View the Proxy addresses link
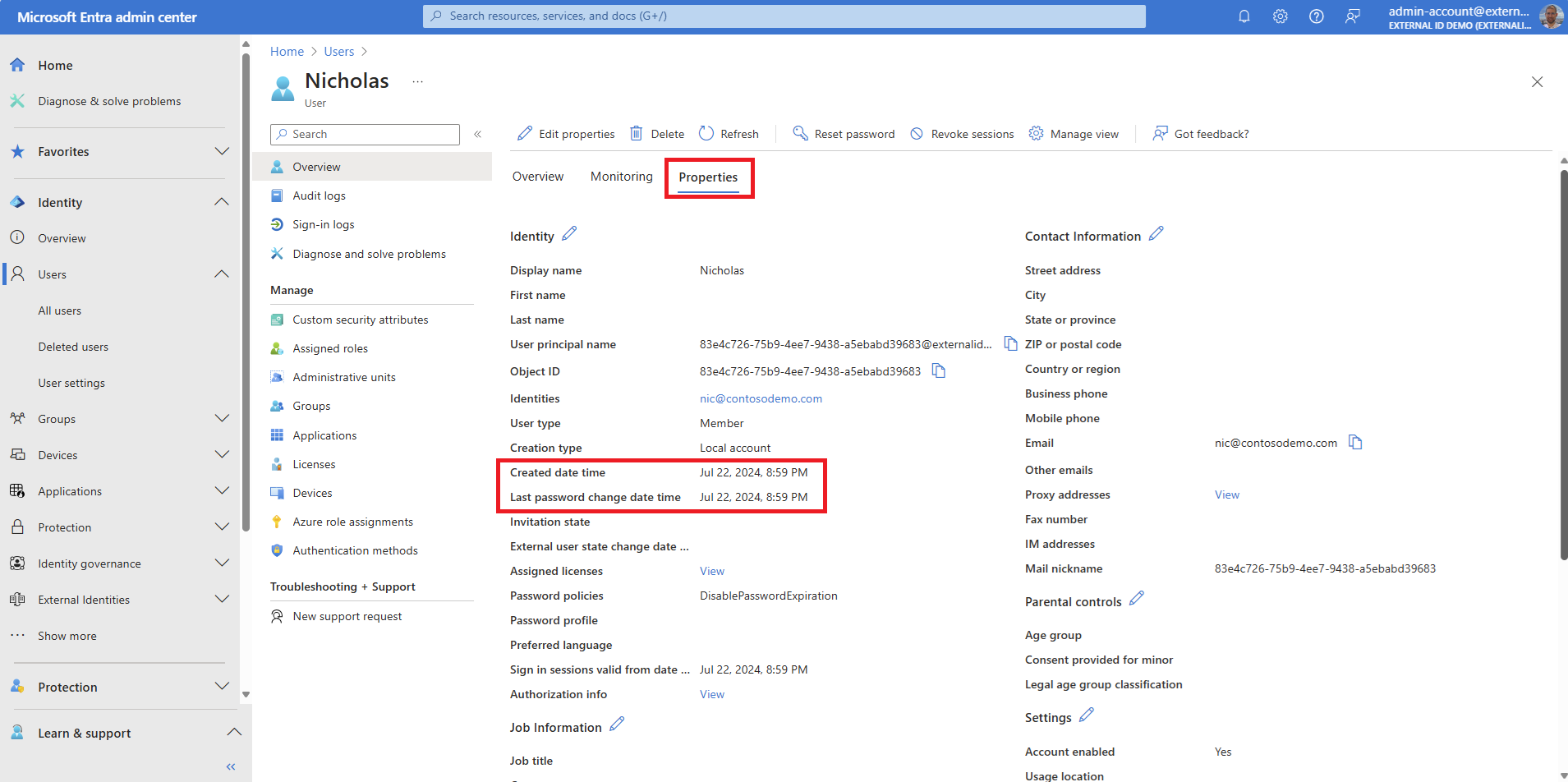 [x=1226, y=494]
